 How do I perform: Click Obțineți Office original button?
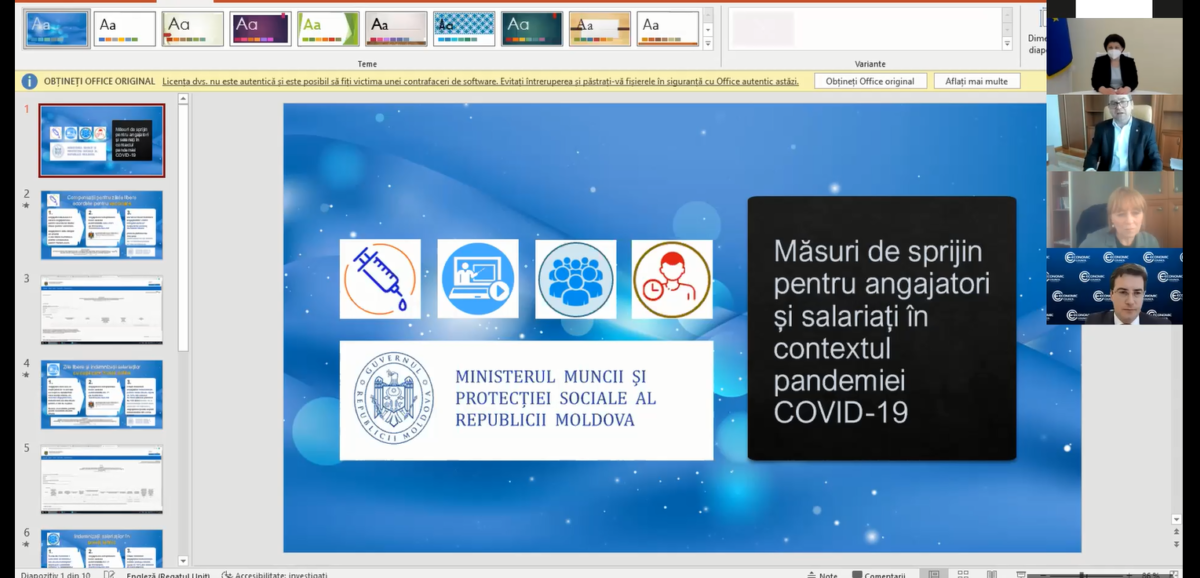click(870, 81)
